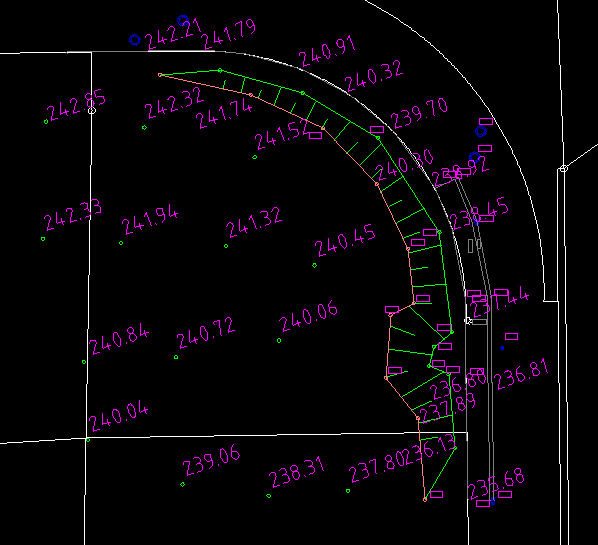Select the 240.72 elevation label
Viewport: 598px width, 545px height.
point(206,333)
